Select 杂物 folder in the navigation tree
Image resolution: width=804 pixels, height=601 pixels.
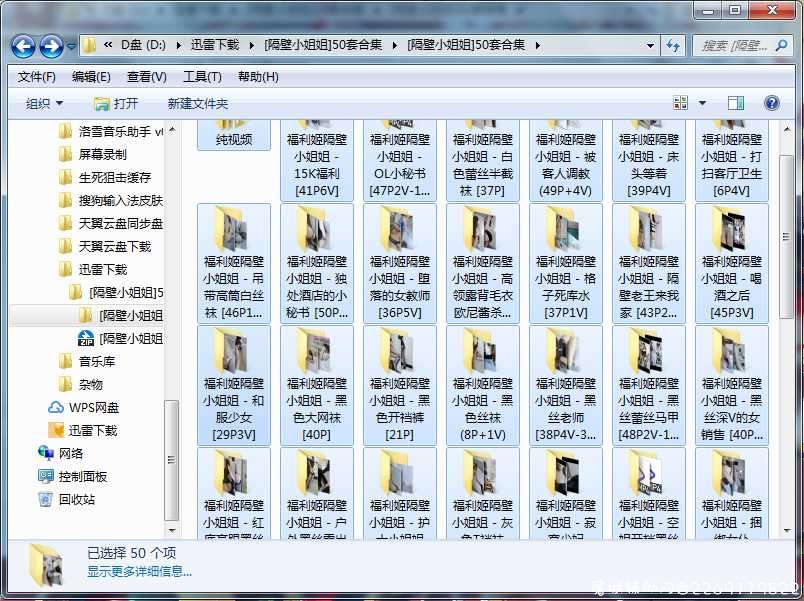(81, 385)
